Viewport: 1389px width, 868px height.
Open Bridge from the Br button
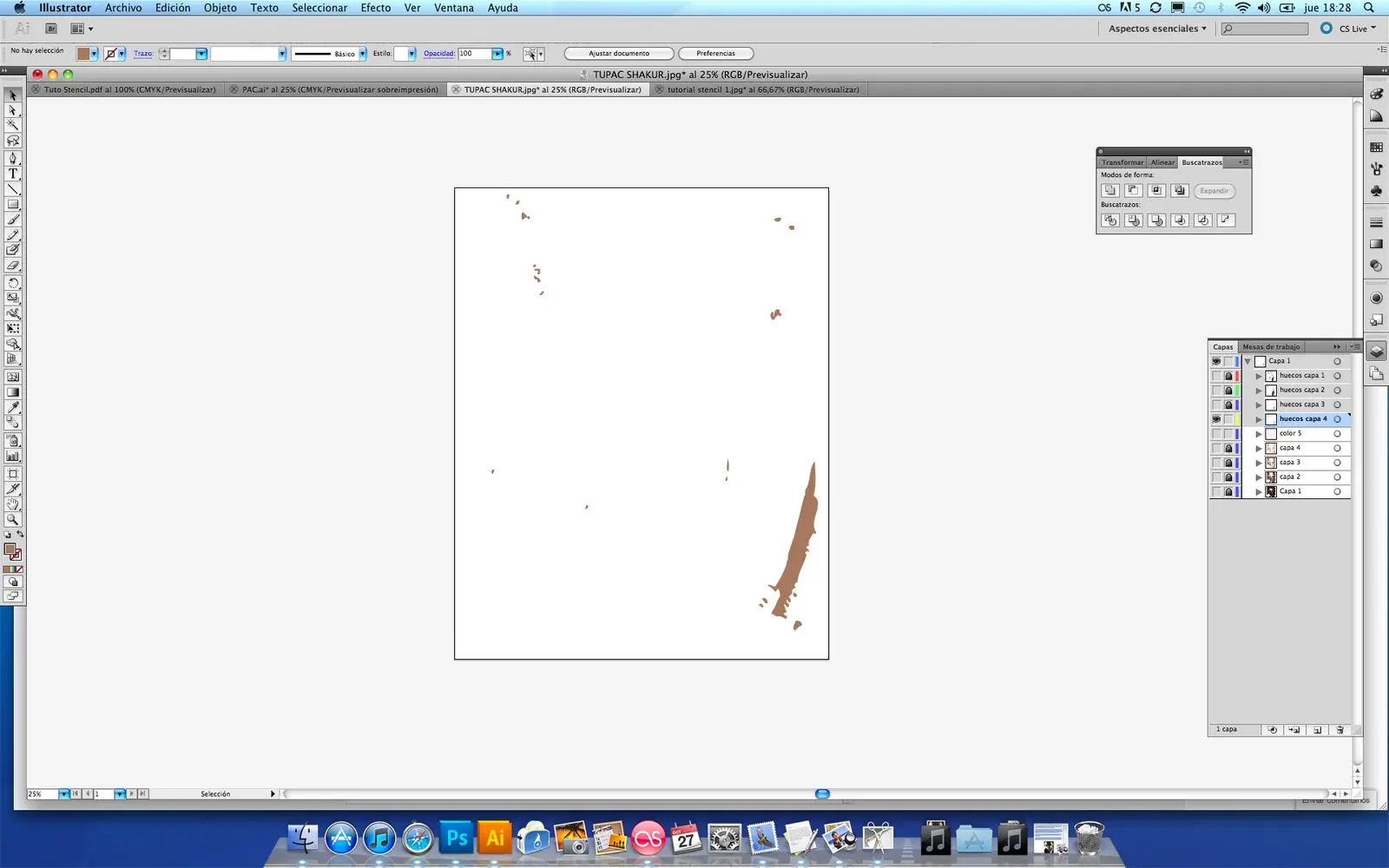pos(51,29)
